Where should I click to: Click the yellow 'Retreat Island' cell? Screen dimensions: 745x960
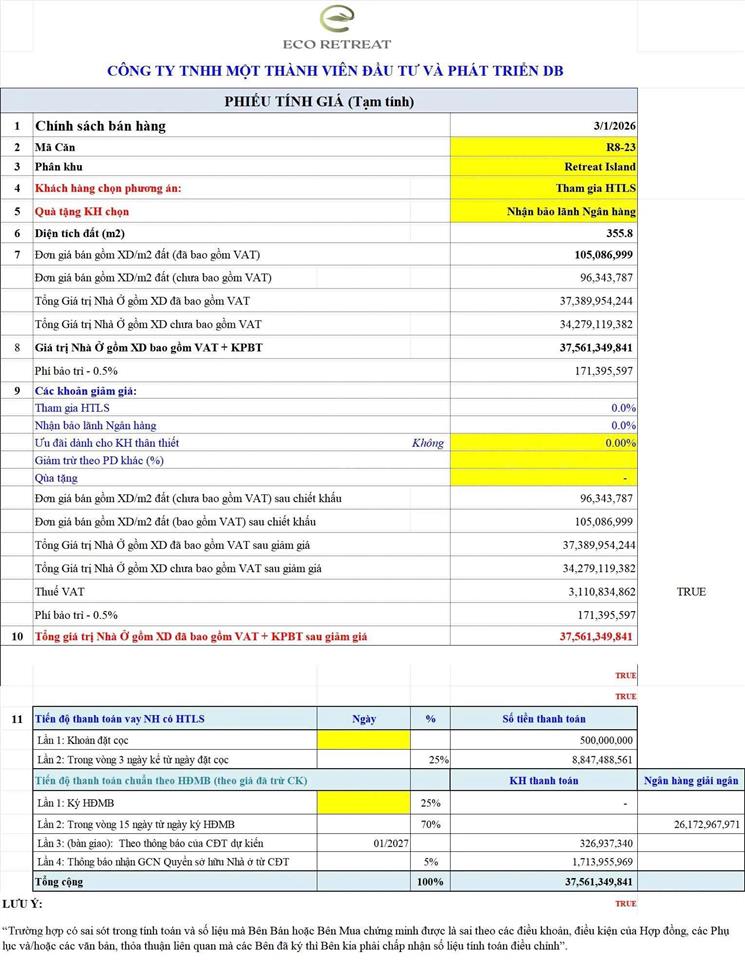[544, 167]
